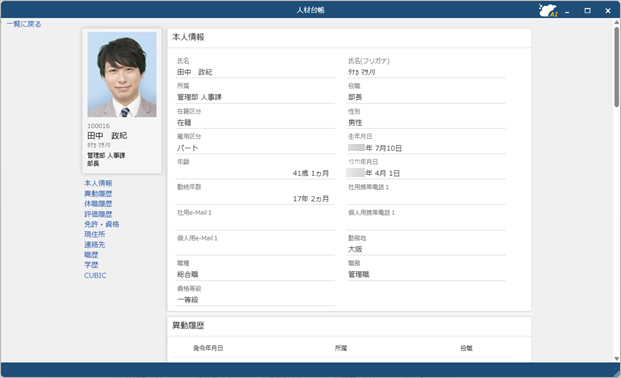Maximize the 人材台帳 window

tap(587, 11)
